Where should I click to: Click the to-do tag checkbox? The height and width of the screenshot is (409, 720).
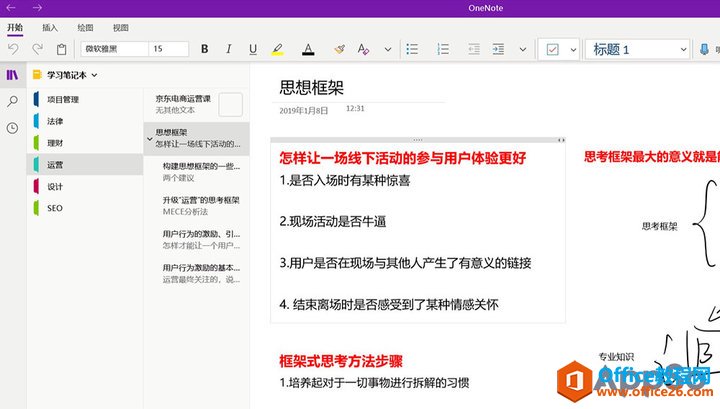click(x=553, y=49)
